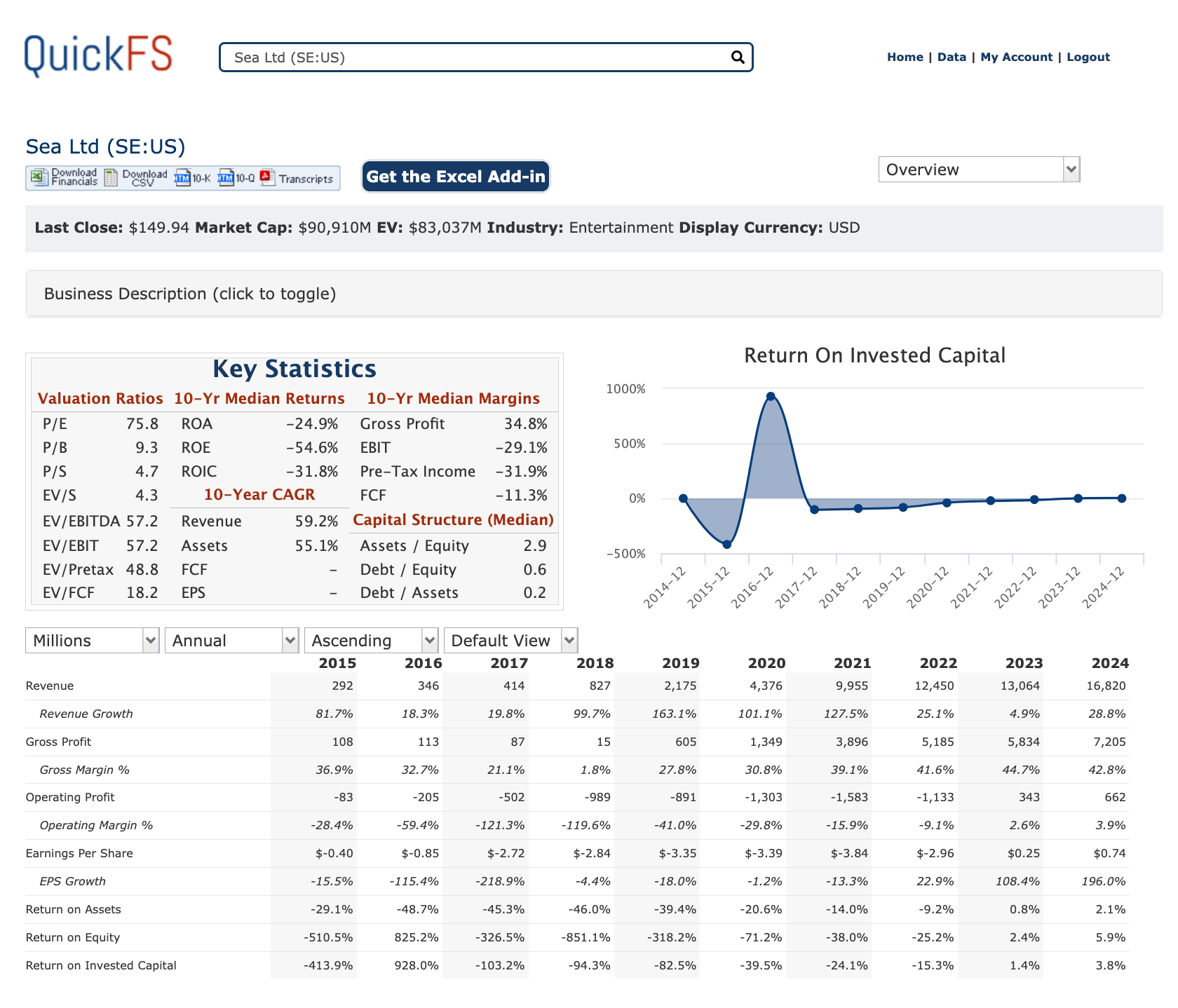
Task: Toggle the Business Description panel
Action: (594, 293)
